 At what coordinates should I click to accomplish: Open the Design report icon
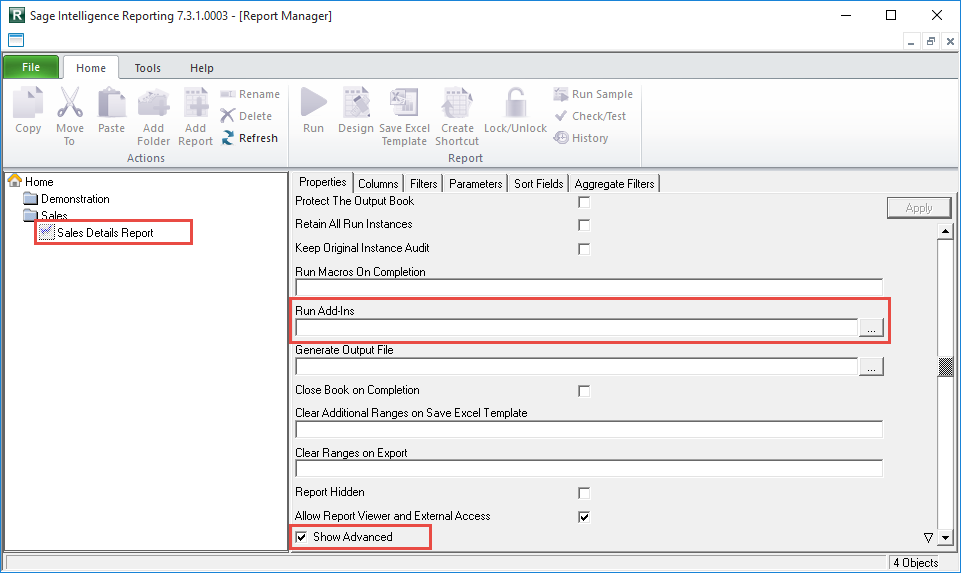(x=356, y=102)
